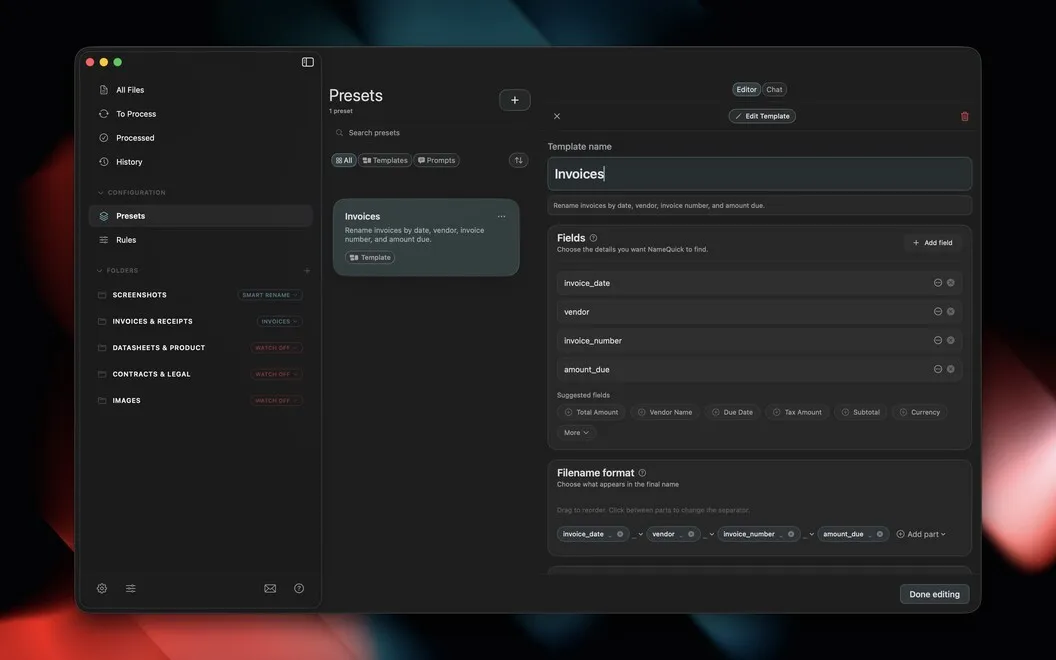Viewport: 1056px width, 660px height.
Task: Add the Due Date suggested field
Action: 733,412
